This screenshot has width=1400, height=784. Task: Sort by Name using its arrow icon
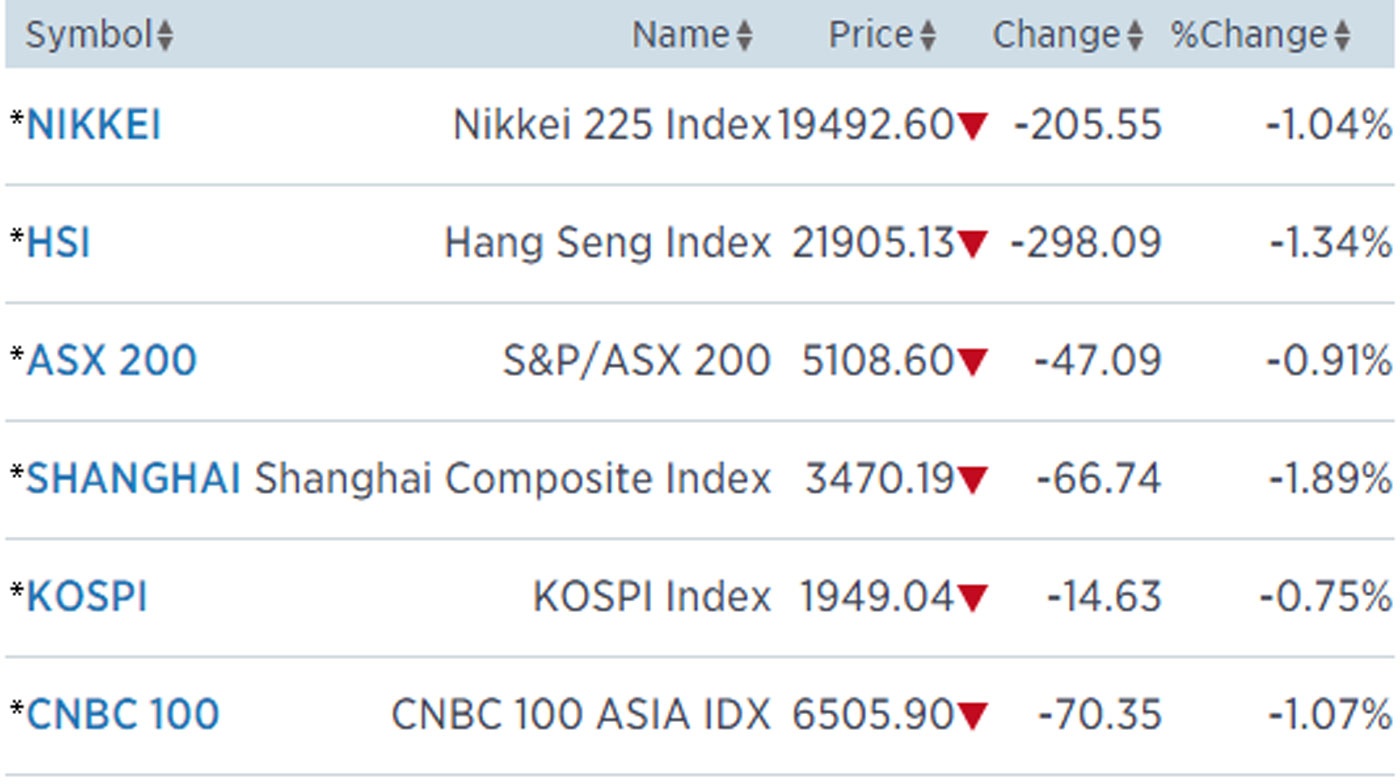pyautogui.click(x=744, y=37)
